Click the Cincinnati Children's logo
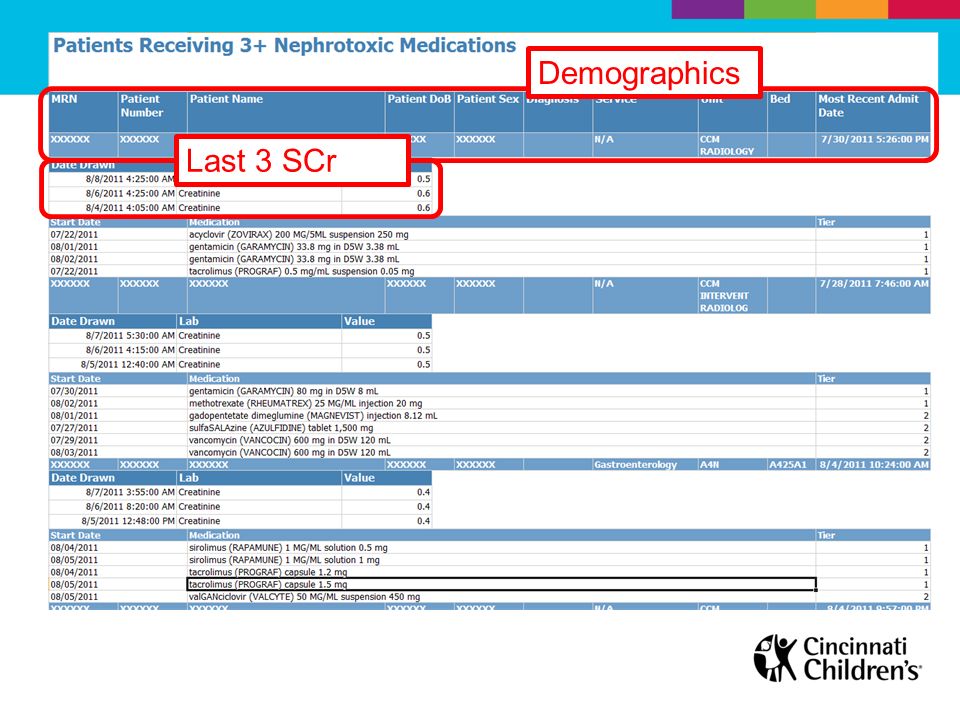Viewport: 960px width, 720px height. point(838,658)
